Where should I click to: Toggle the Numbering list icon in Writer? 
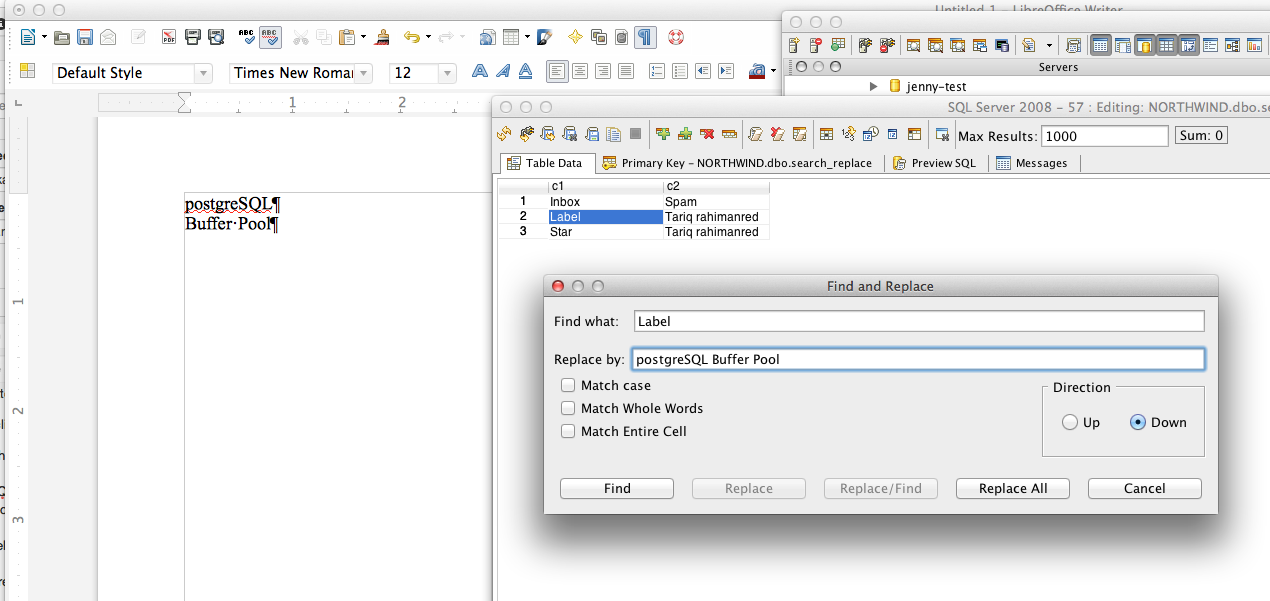click(x=658, y=72)
